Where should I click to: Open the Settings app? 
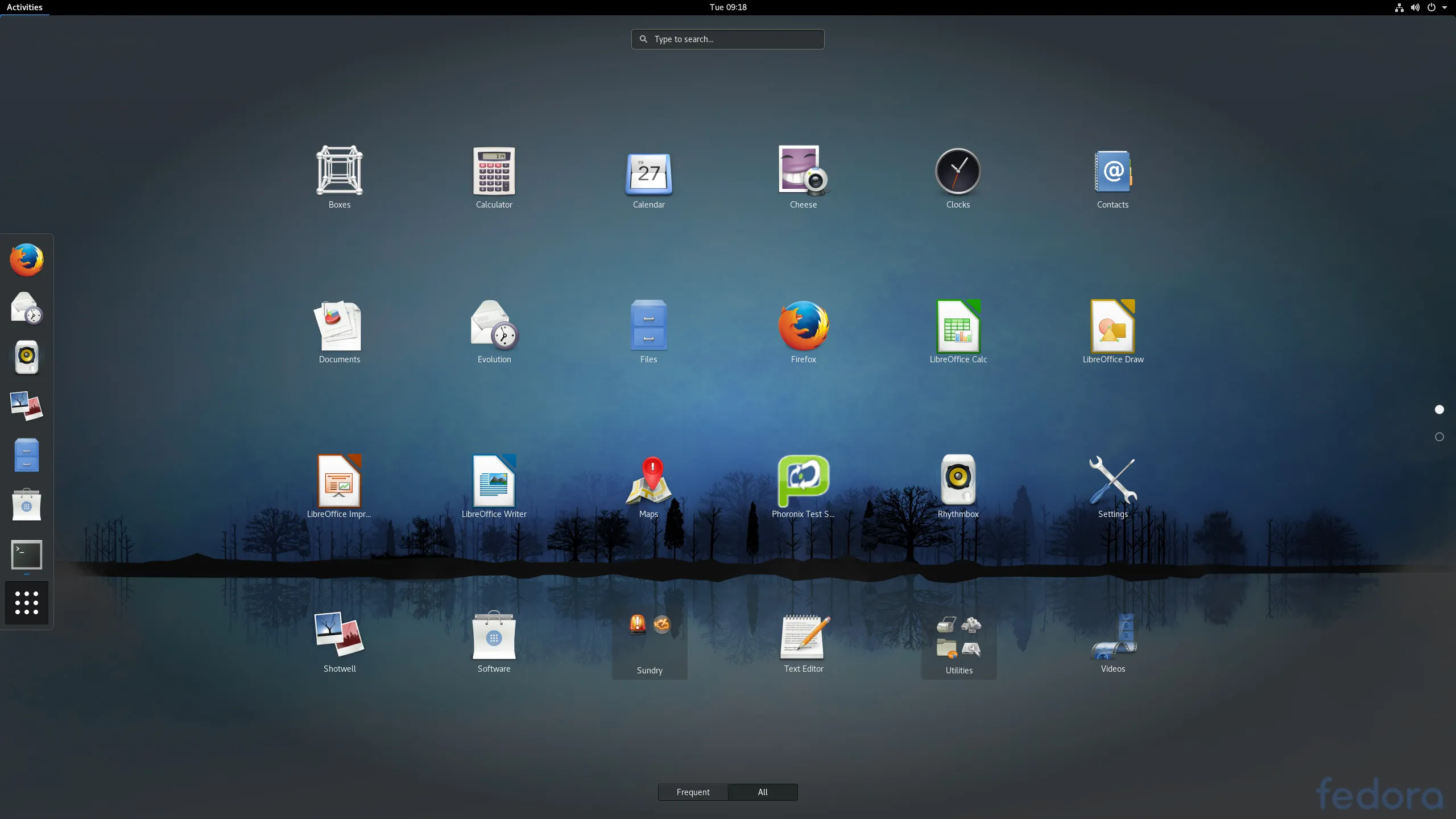1112,481
